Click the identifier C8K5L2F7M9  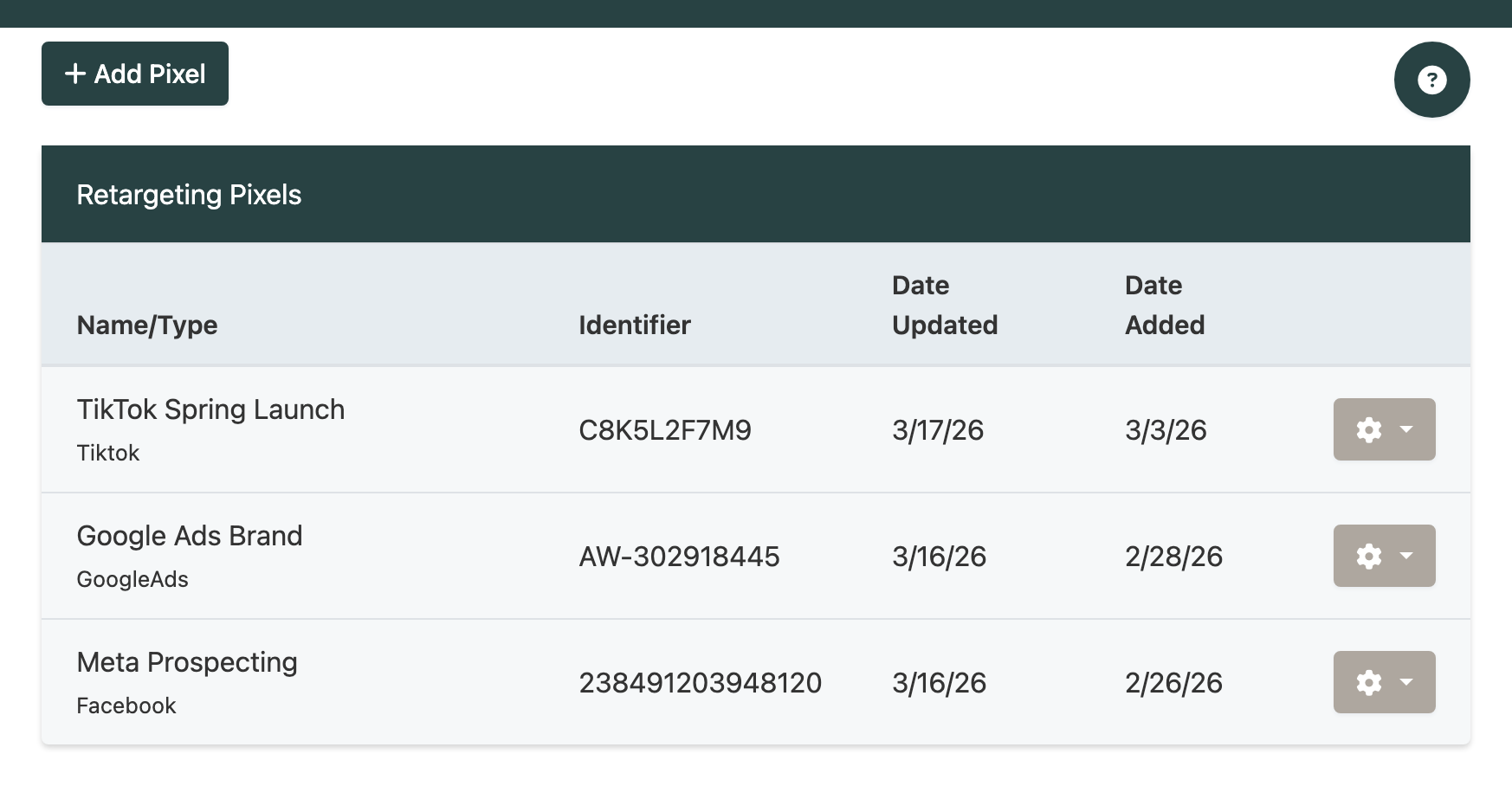click(666, 430)
